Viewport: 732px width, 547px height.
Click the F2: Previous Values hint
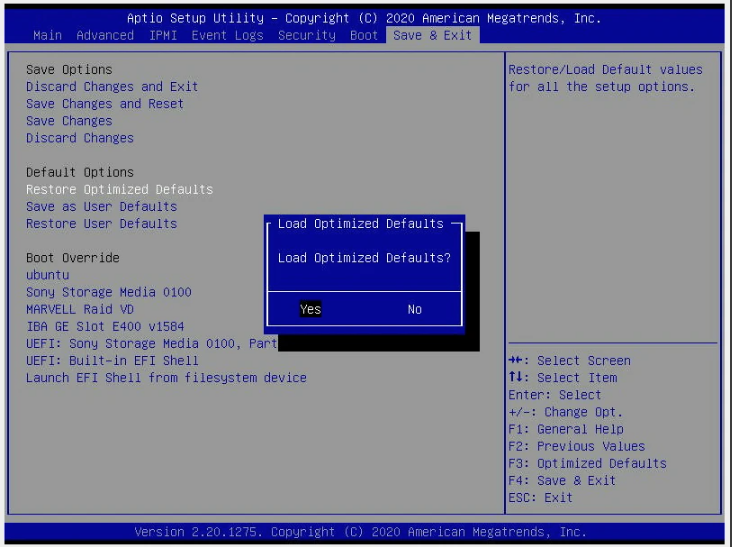tap(577, 446)
